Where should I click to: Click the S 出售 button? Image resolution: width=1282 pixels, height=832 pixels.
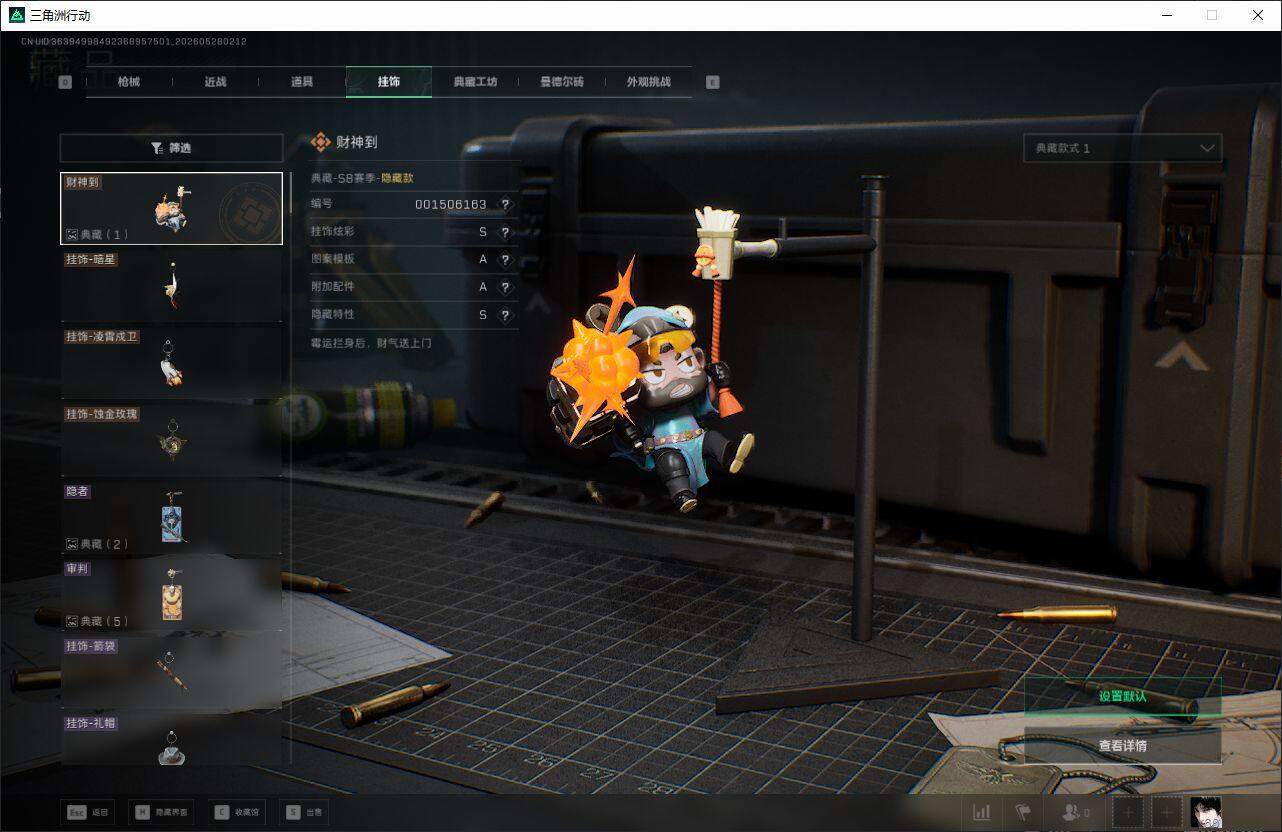[x=303, y=813]
